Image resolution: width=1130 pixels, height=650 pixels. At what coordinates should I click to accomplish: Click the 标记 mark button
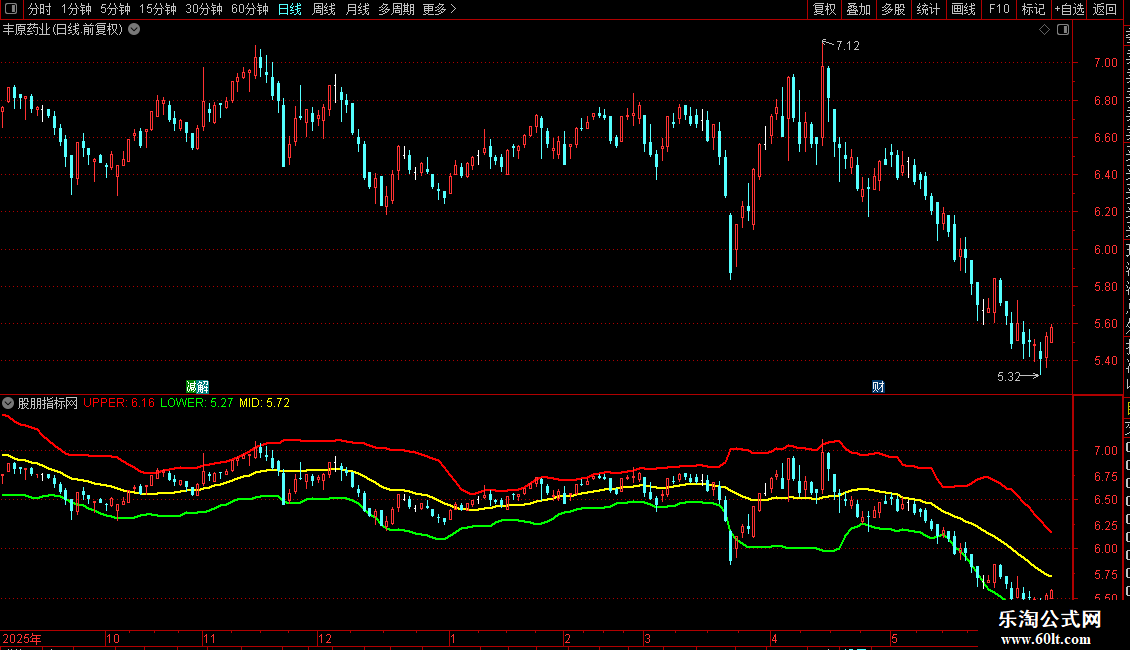pos(1033,9)
